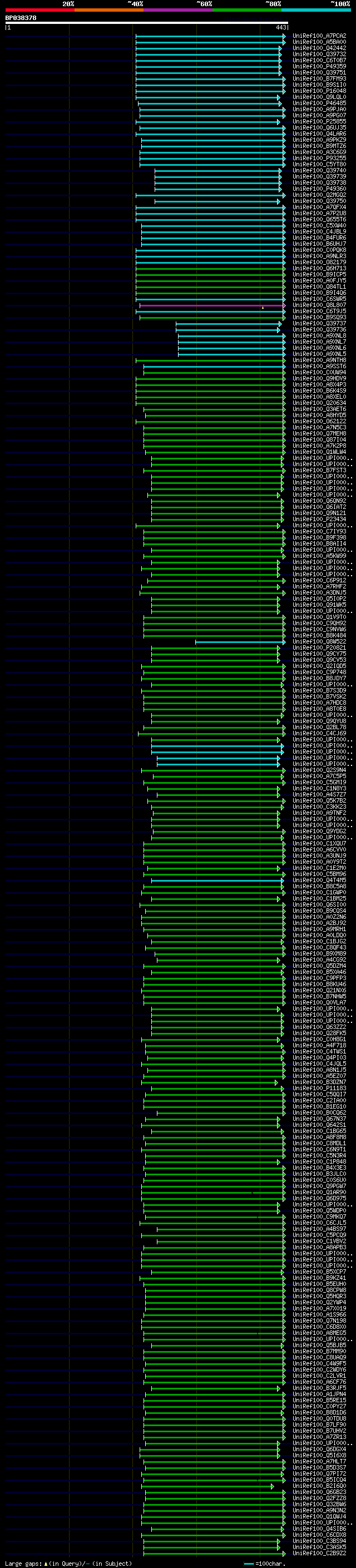Screen dimensions: 356x1568
Task: Select hit UniRef100_C2WDY6
Action: click(319, 1370)
